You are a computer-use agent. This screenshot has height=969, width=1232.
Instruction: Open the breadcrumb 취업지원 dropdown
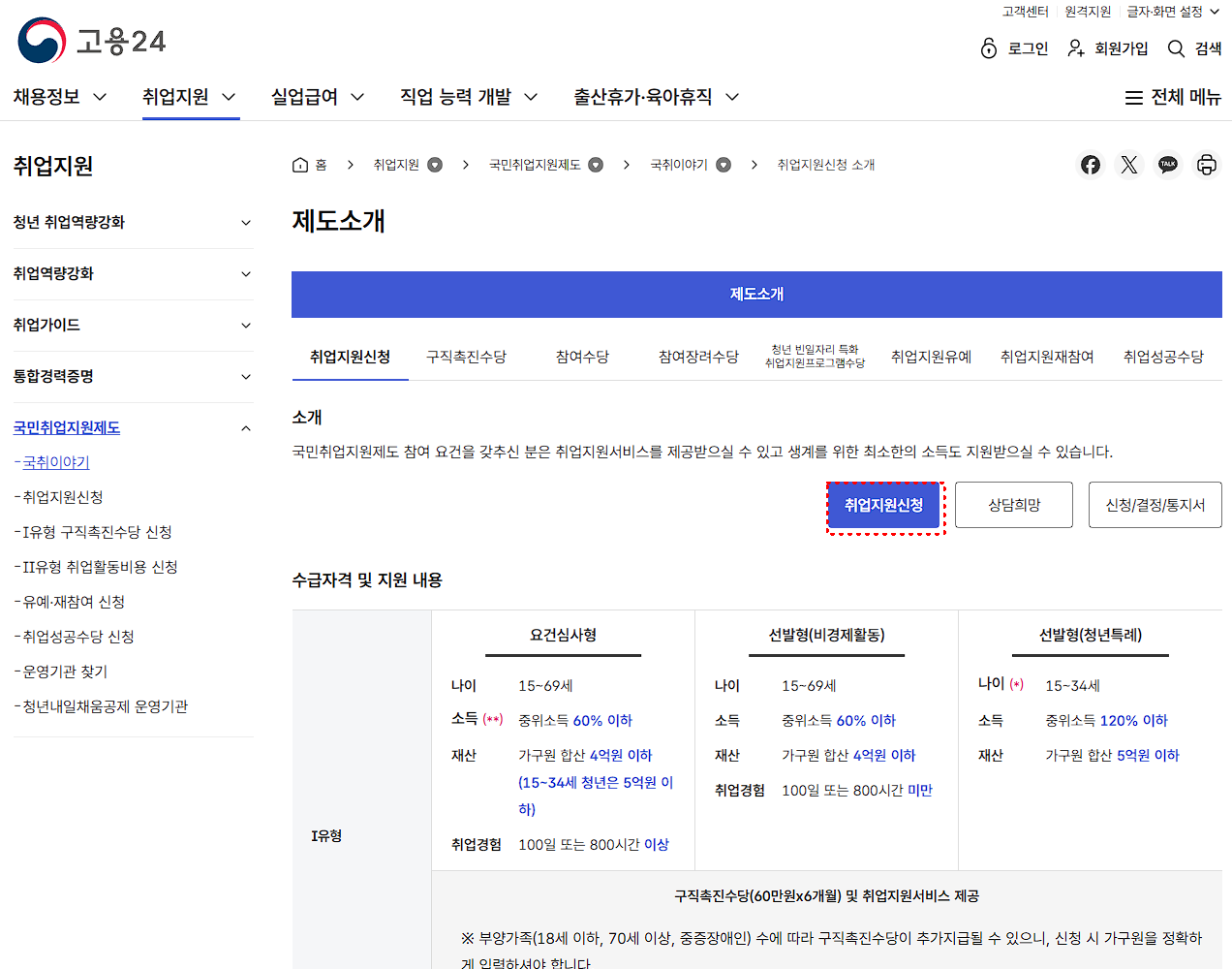[x=435, y=165]
